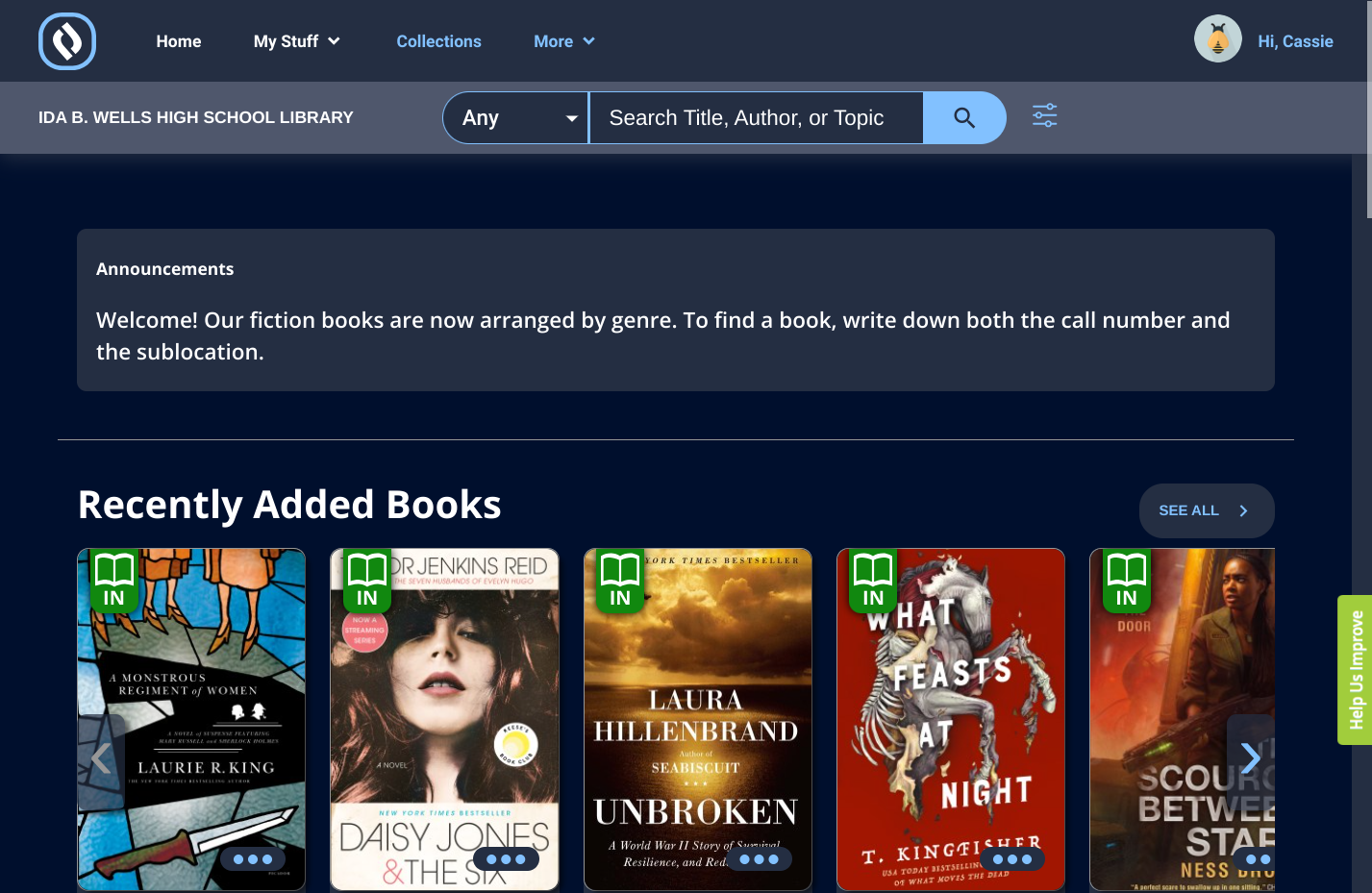Image resolution: width=1372 pixels, height=893 pixels.
Task: Go to the Home page
Action: point(179,41)
